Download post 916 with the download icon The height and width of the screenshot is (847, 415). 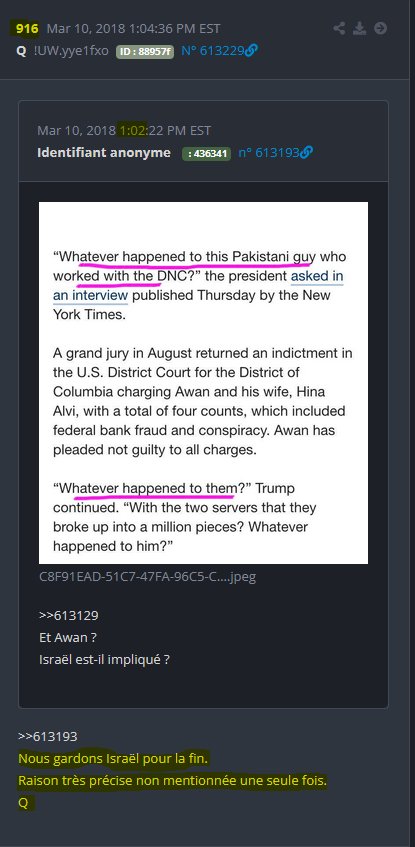click(x=359, y=29)
